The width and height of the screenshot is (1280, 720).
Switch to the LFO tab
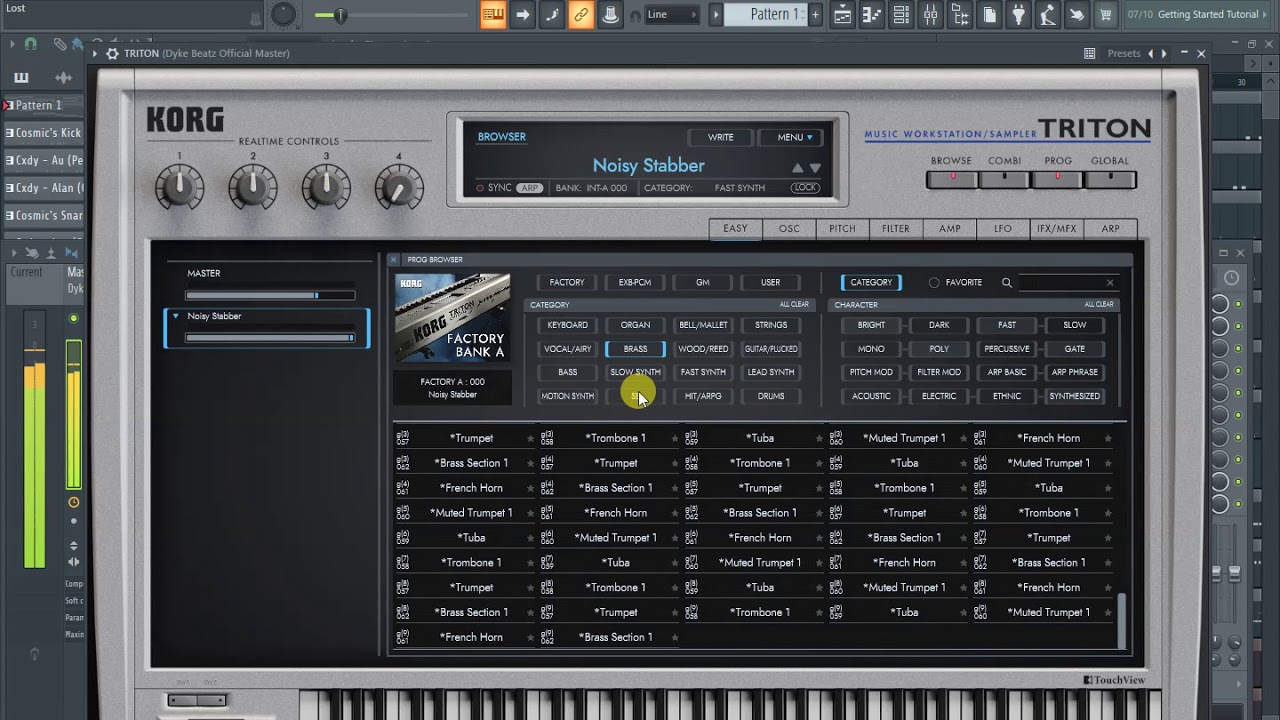(x=1003, y=229)
